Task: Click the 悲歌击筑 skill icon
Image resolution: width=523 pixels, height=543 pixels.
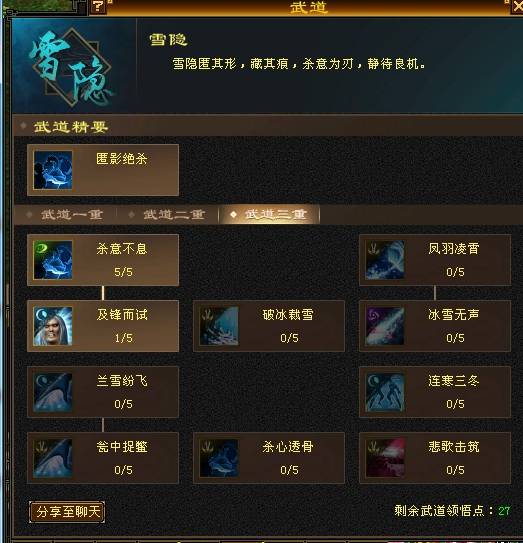Action: pyautogui.click(x=385, y=458)
